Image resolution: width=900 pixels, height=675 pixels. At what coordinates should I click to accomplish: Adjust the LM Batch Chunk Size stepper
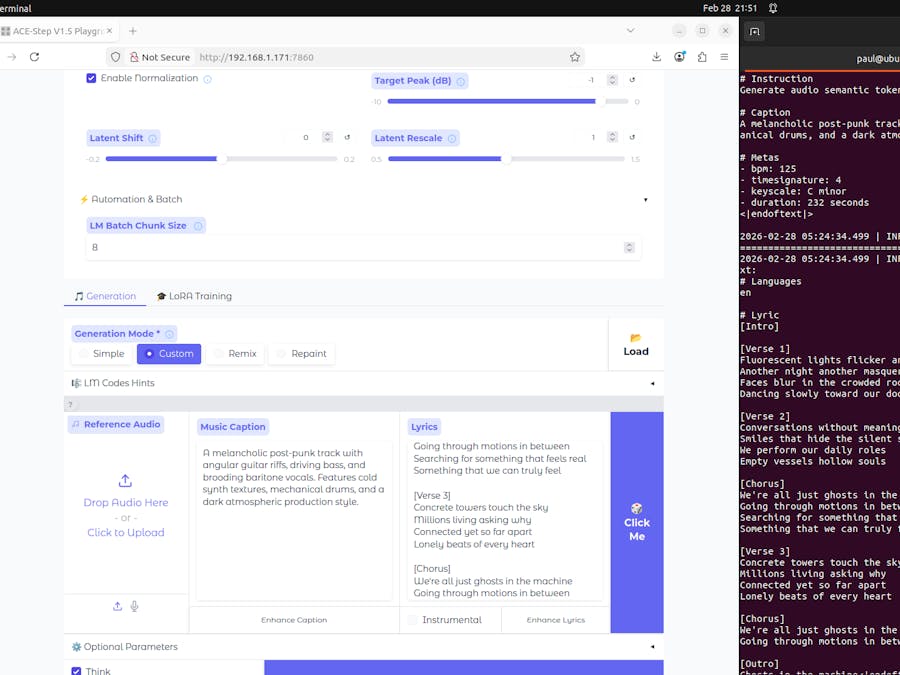(x=629, y=247)
